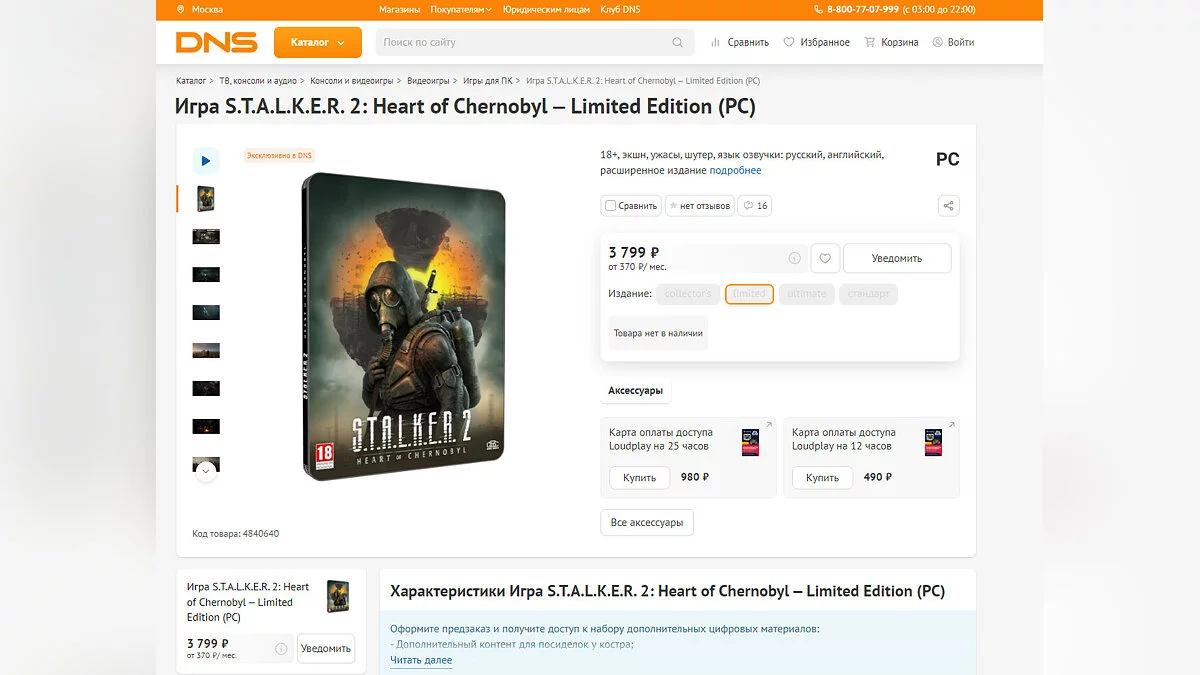Expand the Покупателям menu

[461, 10]
